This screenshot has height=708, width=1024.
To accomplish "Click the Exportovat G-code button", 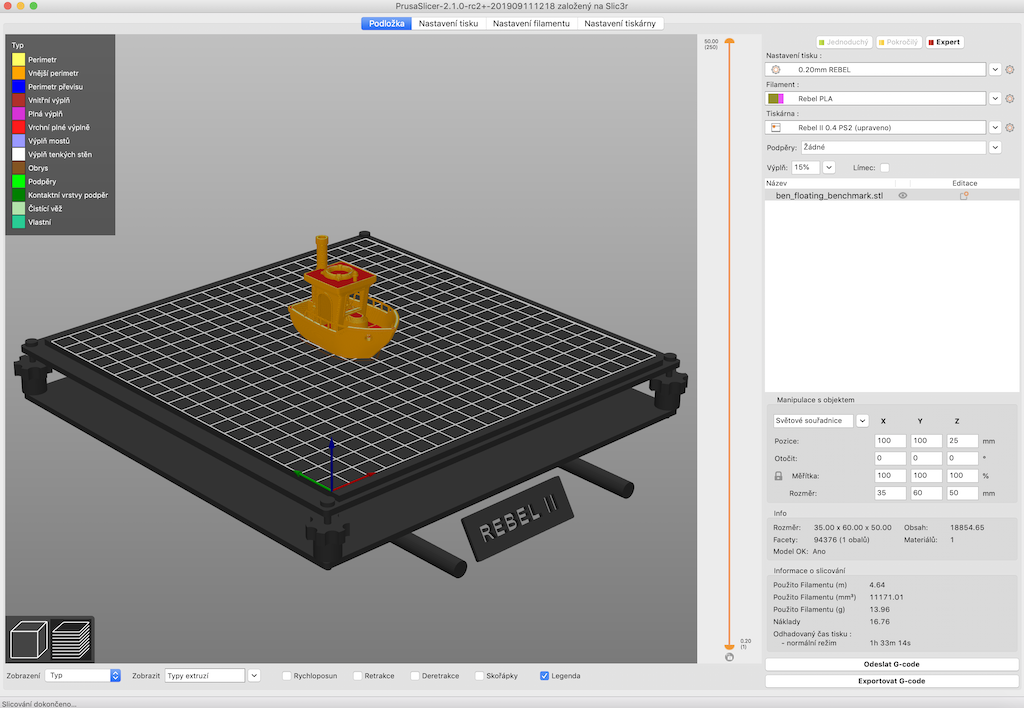I will tap(892, 681).
